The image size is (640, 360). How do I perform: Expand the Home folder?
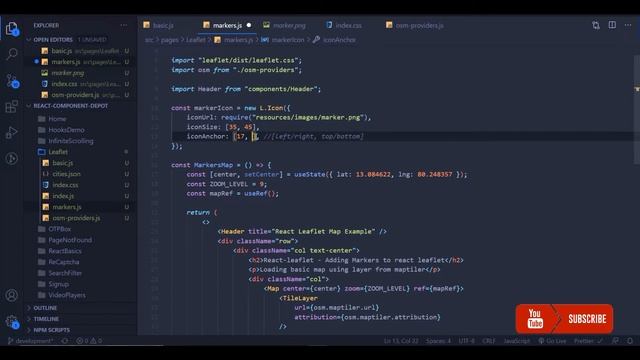coord(57,119)
